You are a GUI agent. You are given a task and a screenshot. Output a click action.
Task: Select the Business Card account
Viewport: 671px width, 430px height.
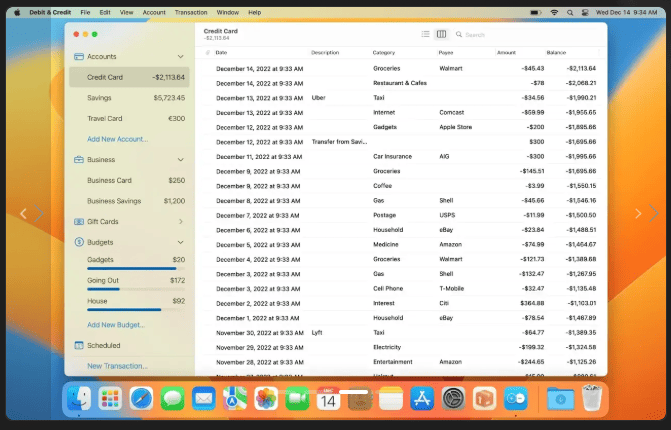(x=129, y=181)
